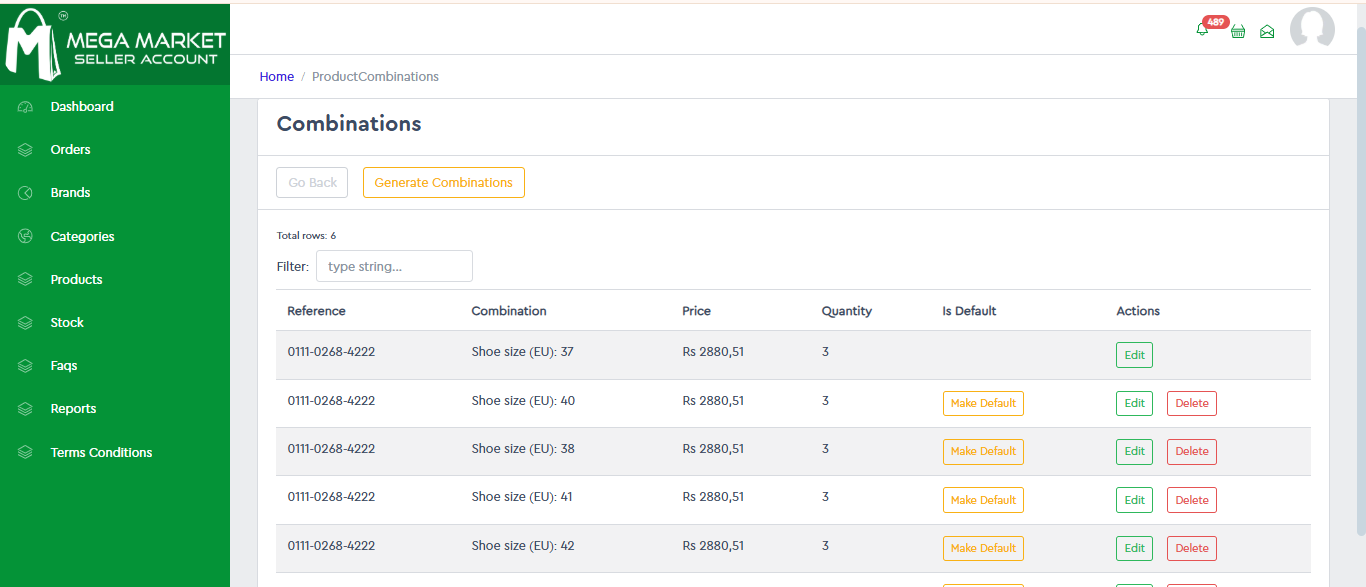Open the envelope messages icon
The width and height of the screenshot is (1366, 587).
click(1267, 31)
